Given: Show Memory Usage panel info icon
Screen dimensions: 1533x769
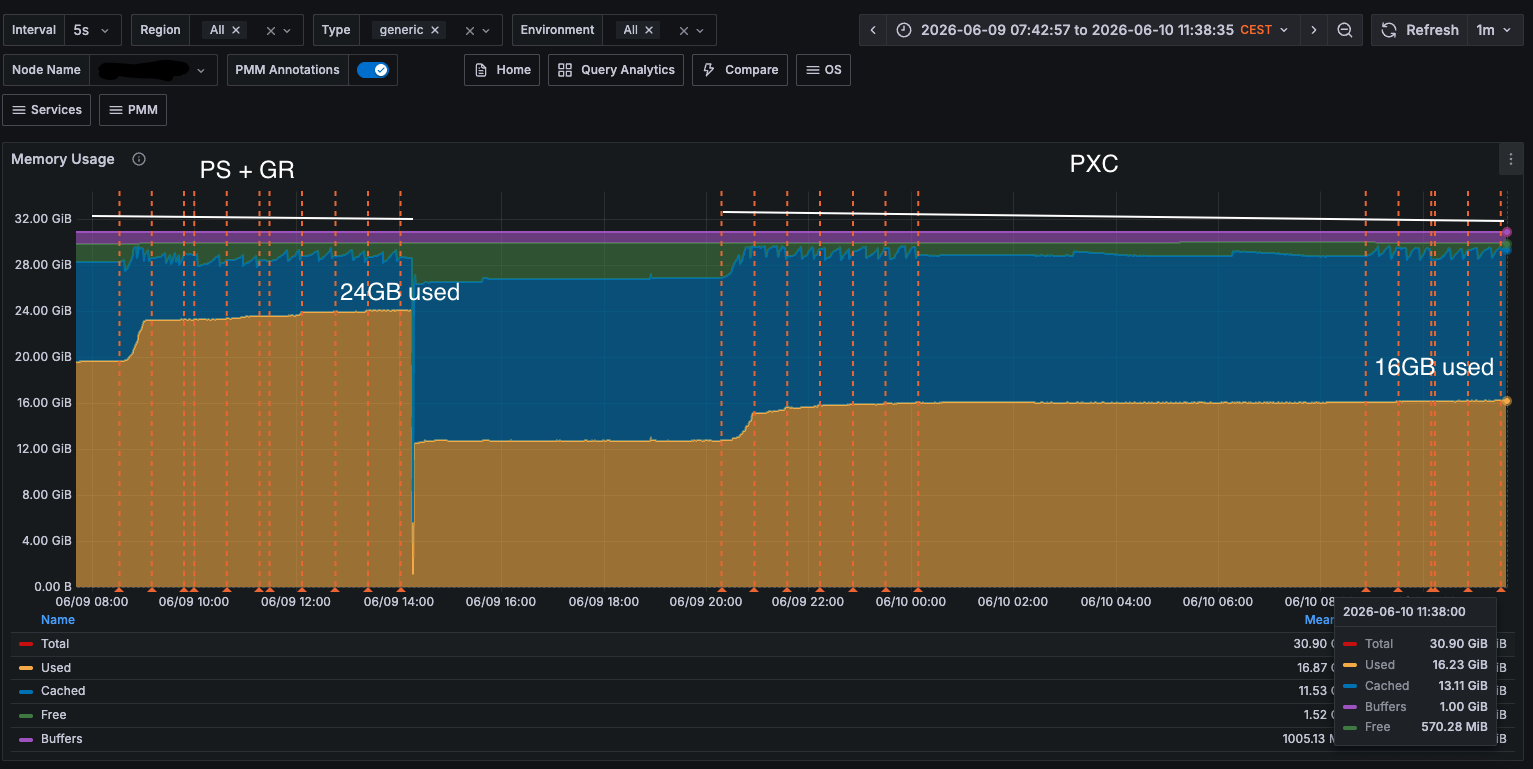Looking at the screenshot, I should click(x=139, y=159).
